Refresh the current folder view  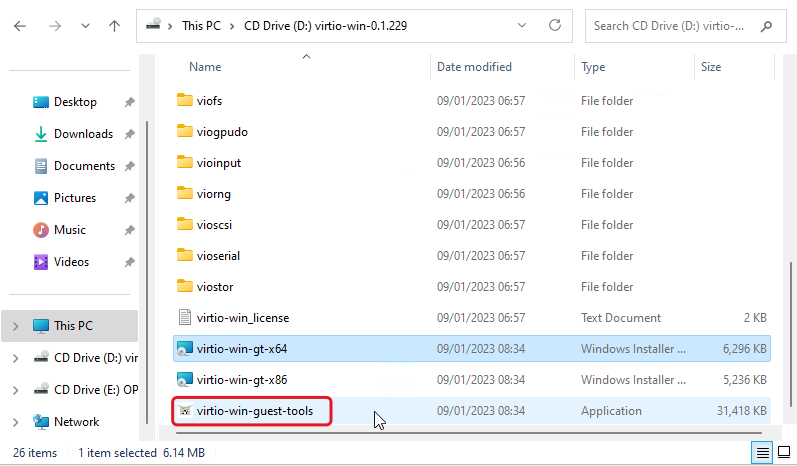tap(555, 26)
